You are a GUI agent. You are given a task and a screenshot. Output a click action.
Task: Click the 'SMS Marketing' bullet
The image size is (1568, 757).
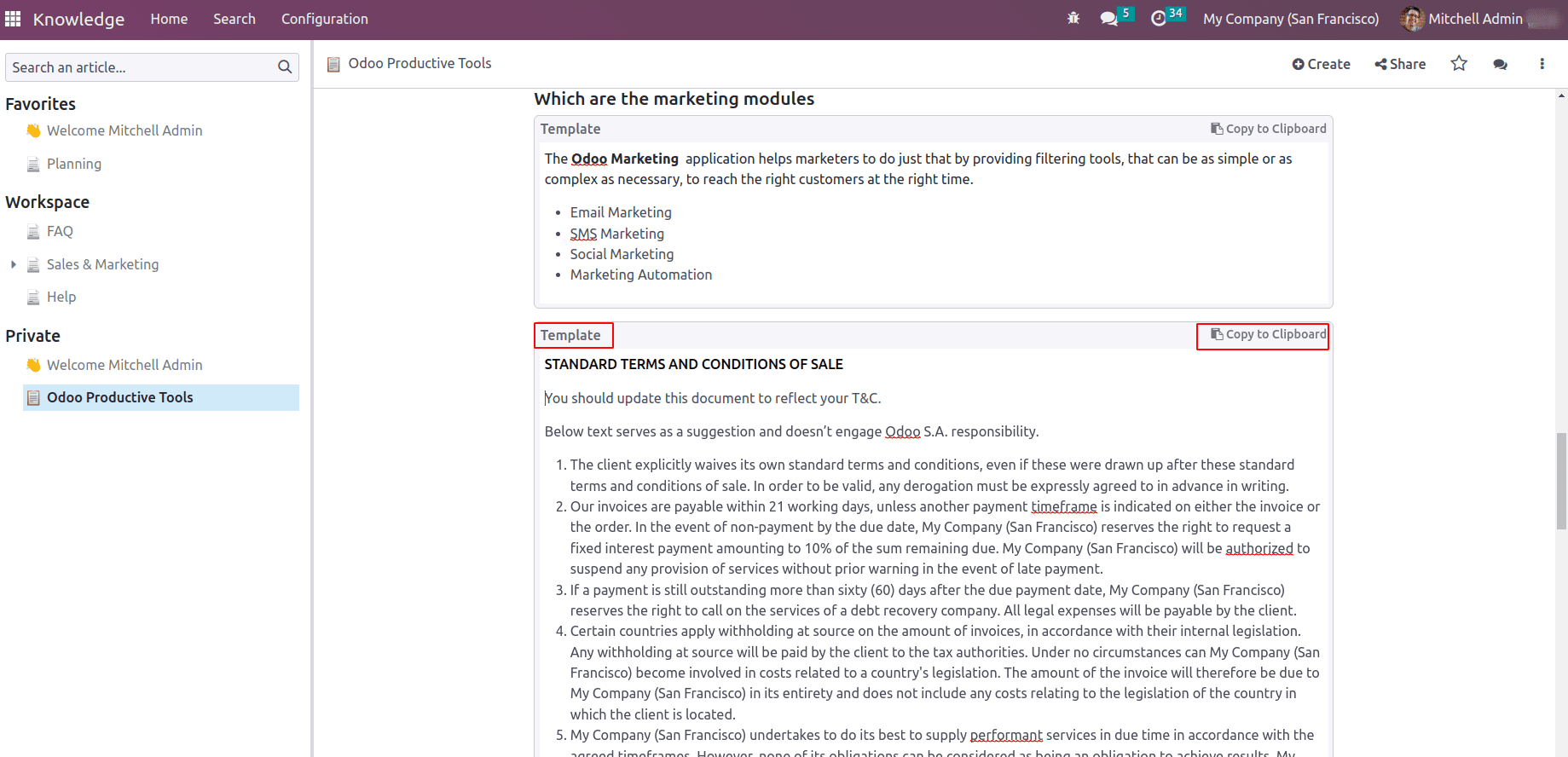coord(617,234)
